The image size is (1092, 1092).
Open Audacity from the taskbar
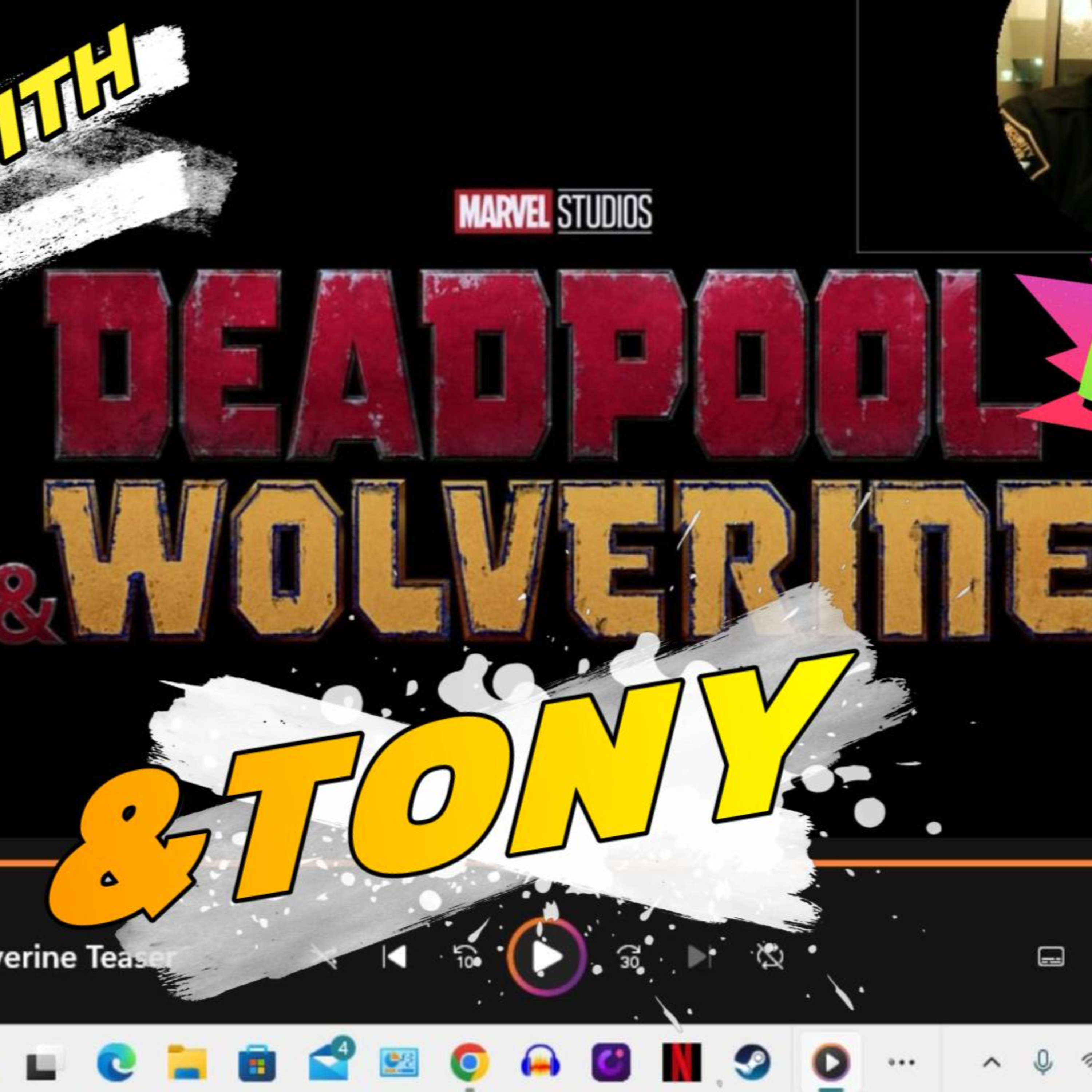coord(540,1063)
